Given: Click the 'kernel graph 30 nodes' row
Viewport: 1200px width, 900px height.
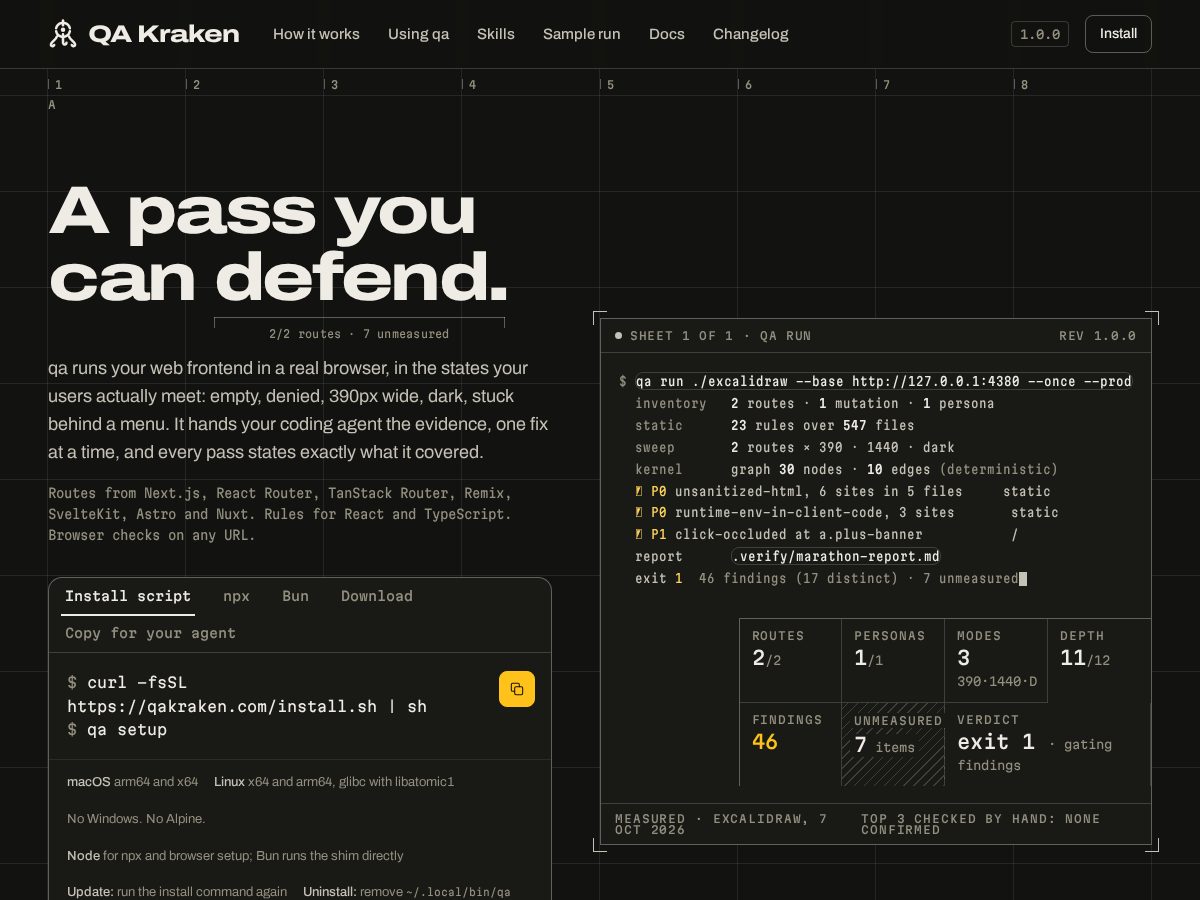Looking at the screenshot, I should (x=846, y=469).
